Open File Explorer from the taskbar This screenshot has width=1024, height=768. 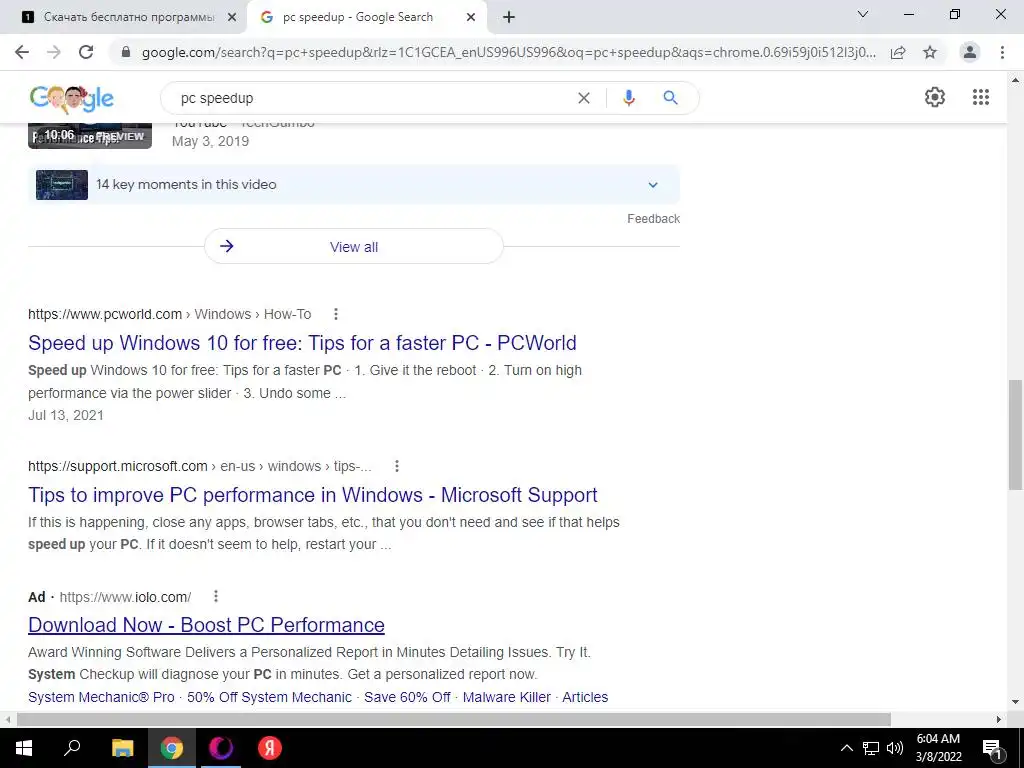[122, 748]
